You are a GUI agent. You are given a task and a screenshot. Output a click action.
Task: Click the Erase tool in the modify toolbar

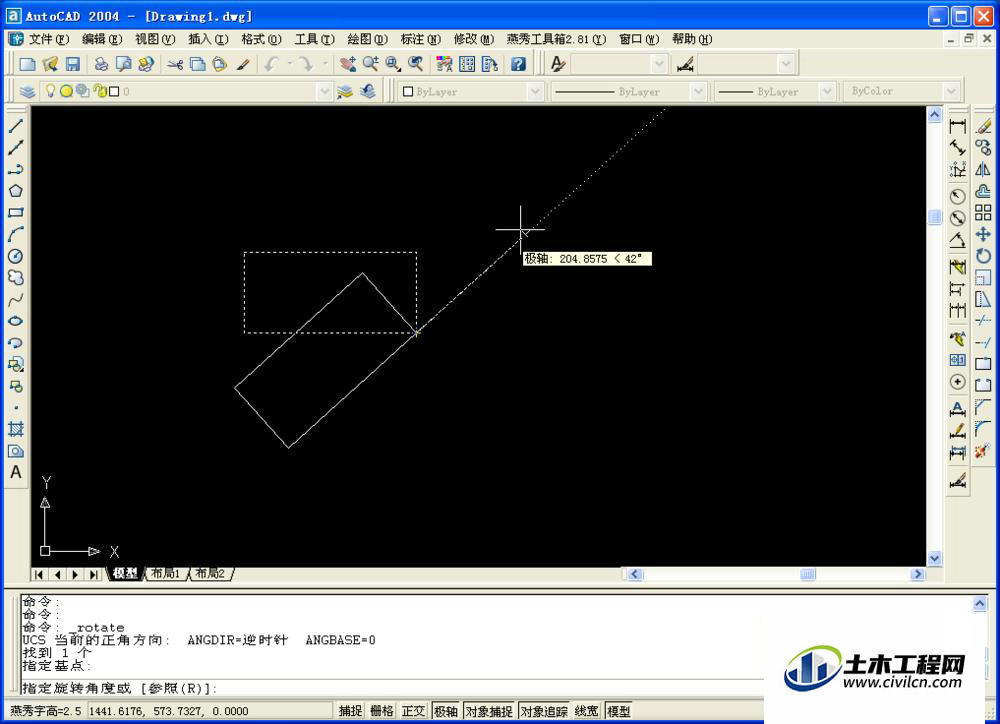pyautogui.click(x=983, y=126)
